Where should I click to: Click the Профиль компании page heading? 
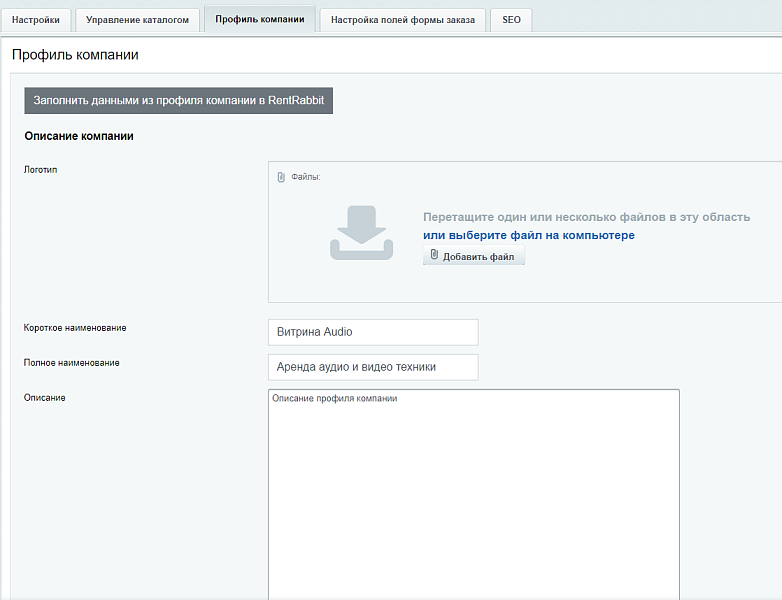pos(75,55)
